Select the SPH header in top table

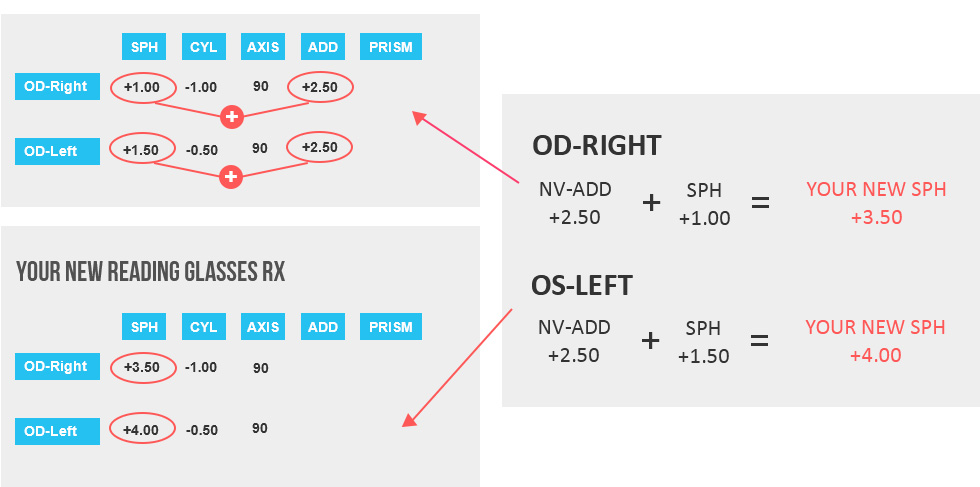[144, 47]
